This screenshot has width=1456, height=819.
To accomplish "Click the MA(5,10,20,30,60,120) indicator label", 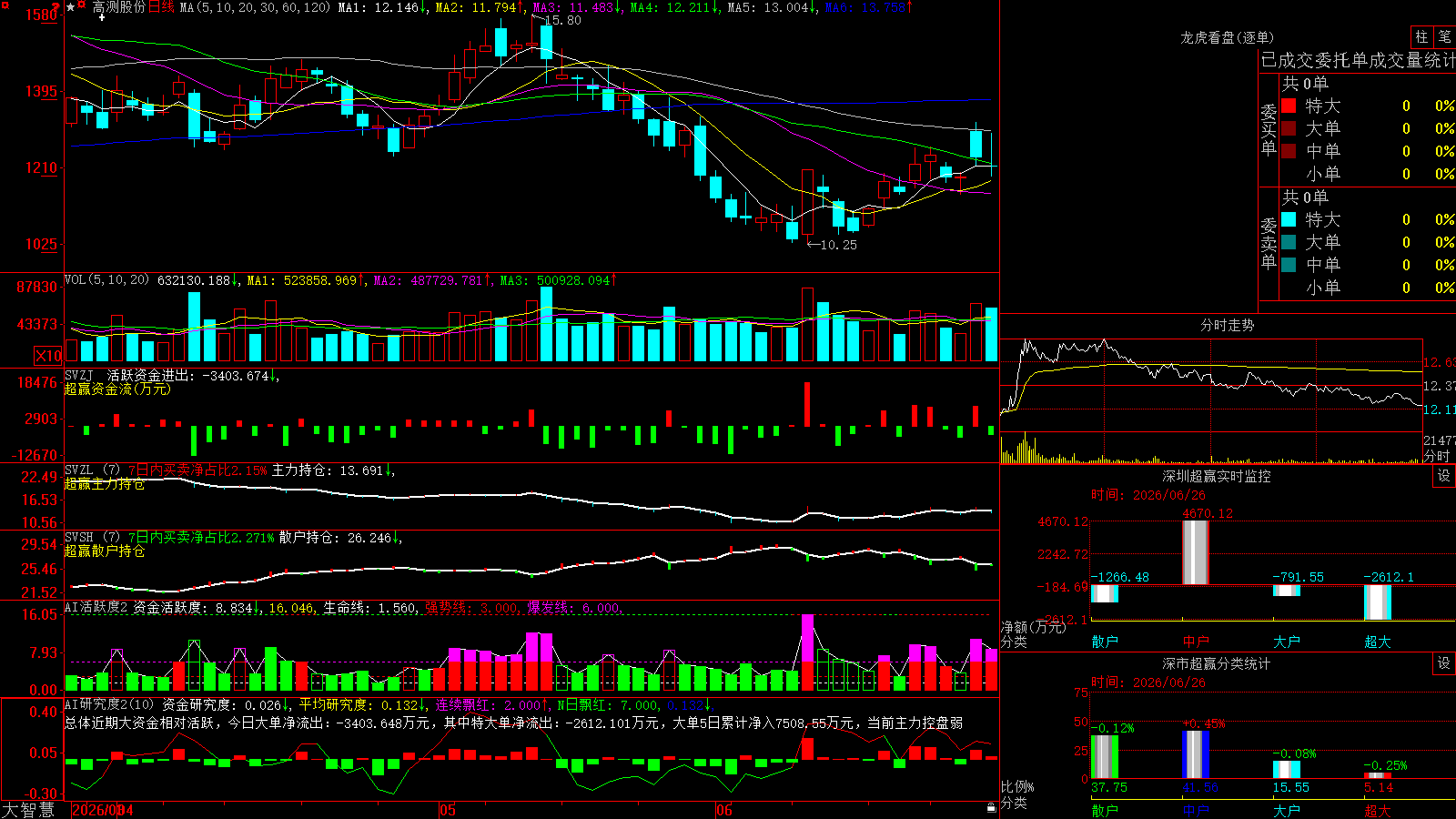I will pos(255,7).
